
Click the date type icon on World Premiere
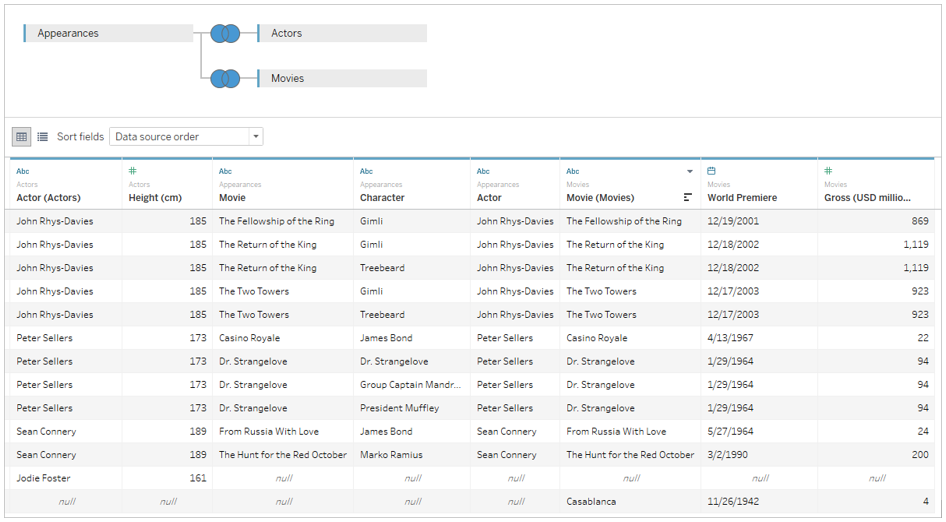(x=712, y=171)
